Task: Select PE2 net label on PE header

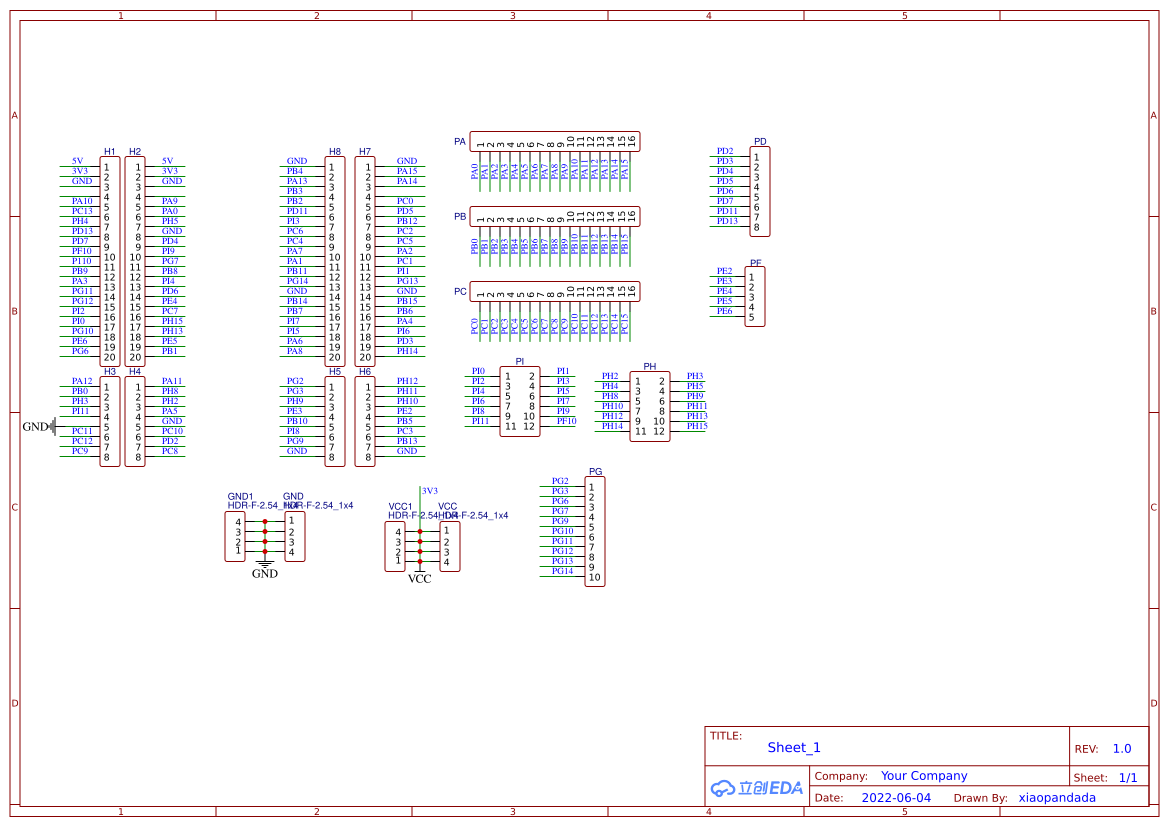Action: pos(725,271)
